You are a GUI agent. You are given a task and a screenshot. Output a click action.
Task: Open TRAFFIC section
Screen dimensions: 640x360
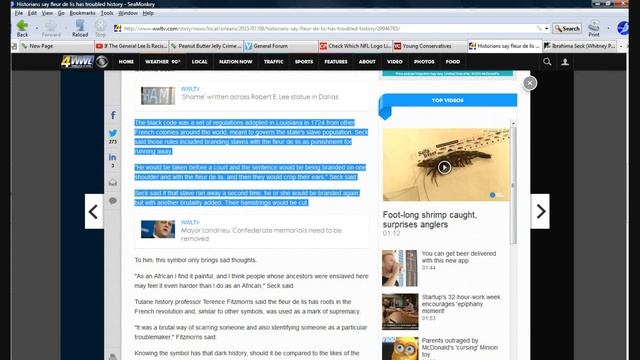click(273, 62)
